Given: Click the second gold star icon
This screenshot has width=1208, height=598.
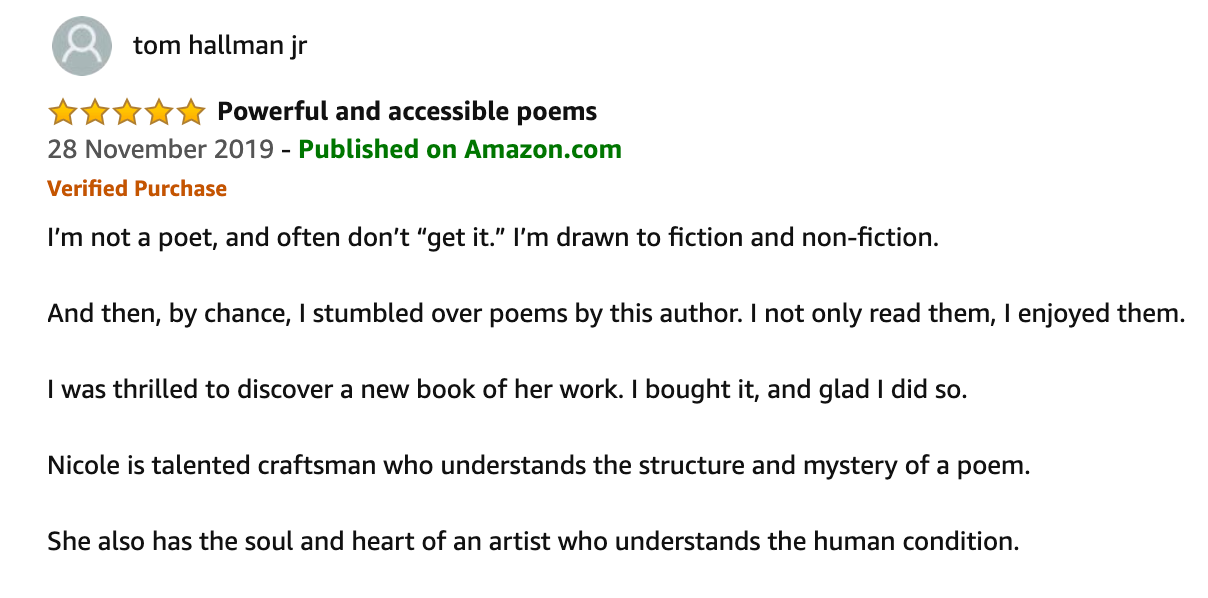Looking at the screenshot, I should (x=94, y=112).
